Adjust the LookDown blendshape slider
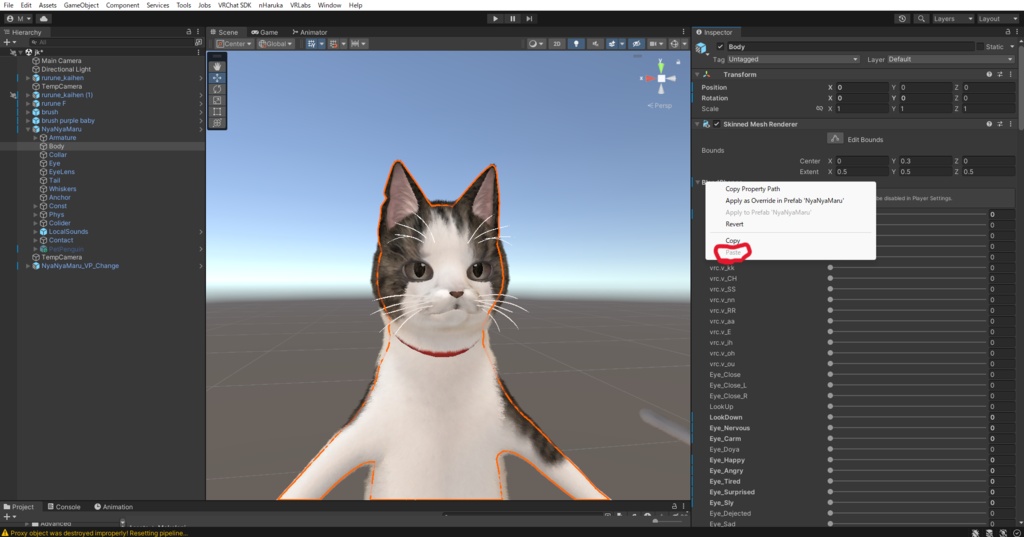Viewport: 1024px width, 537px height. pyautogui.click(x=908, y=417)
